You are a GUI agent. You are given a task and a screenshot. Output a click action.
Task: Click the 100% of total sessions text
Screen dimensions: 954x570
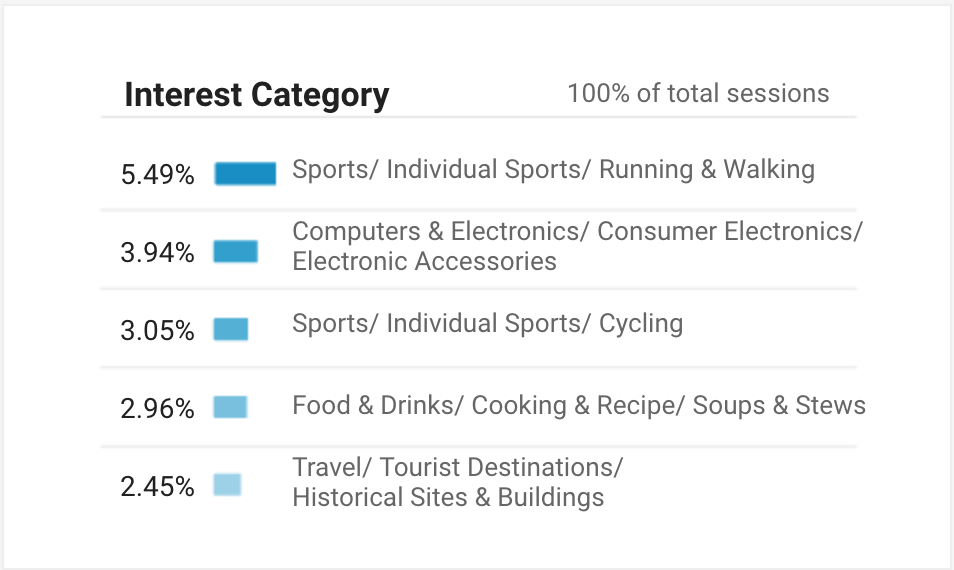coord(698,94)
